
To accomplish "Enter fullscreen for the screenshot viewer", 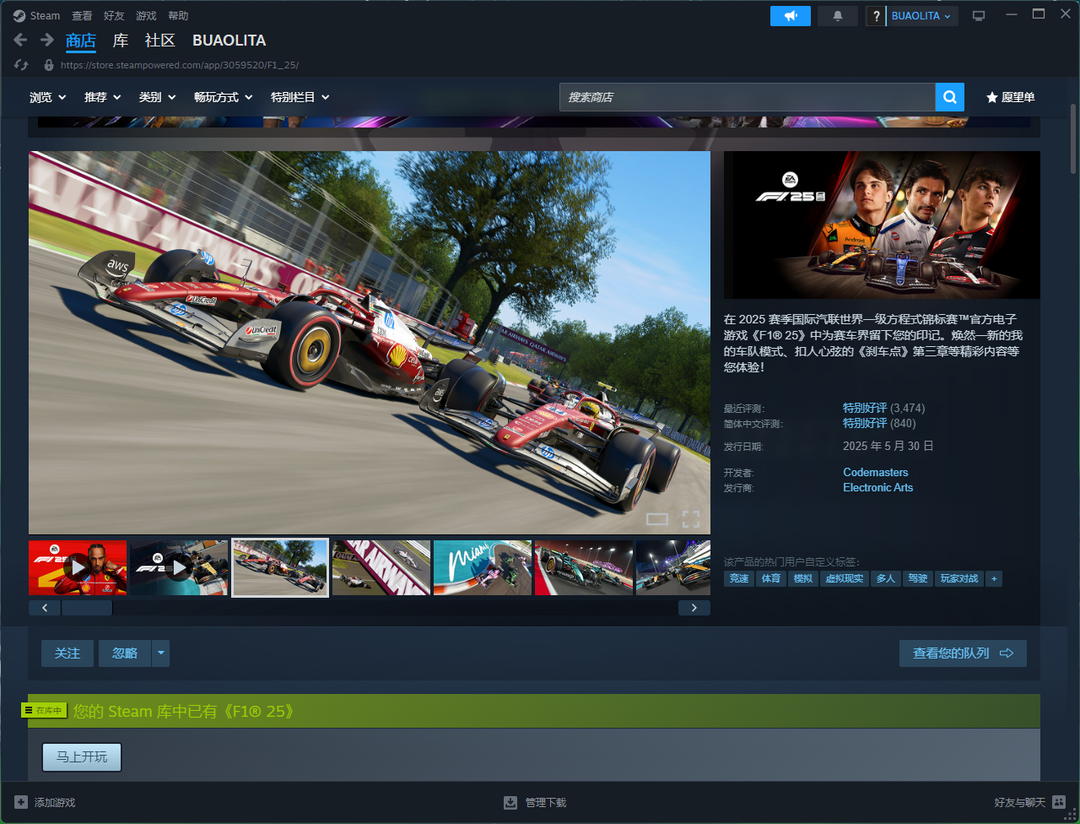I will pyautogui.click(x=690, y=518).
